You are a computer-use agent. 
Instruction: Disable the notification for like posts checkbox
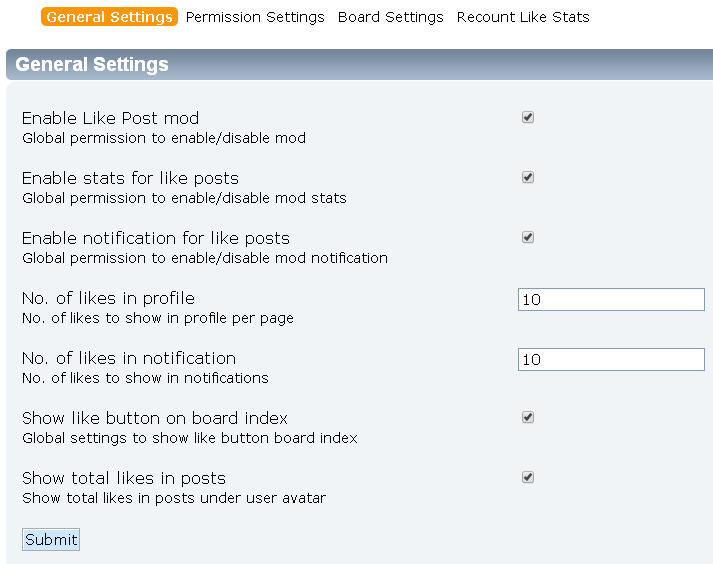(528, 237)
